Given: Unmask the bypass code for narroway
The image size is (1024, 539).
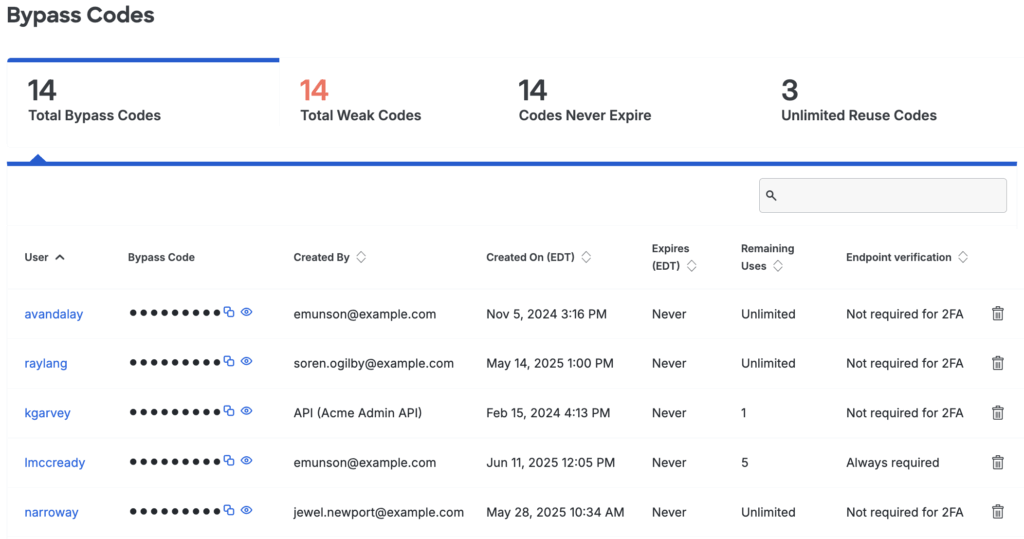Looking at the screenshot, I should tap(246, 510).
